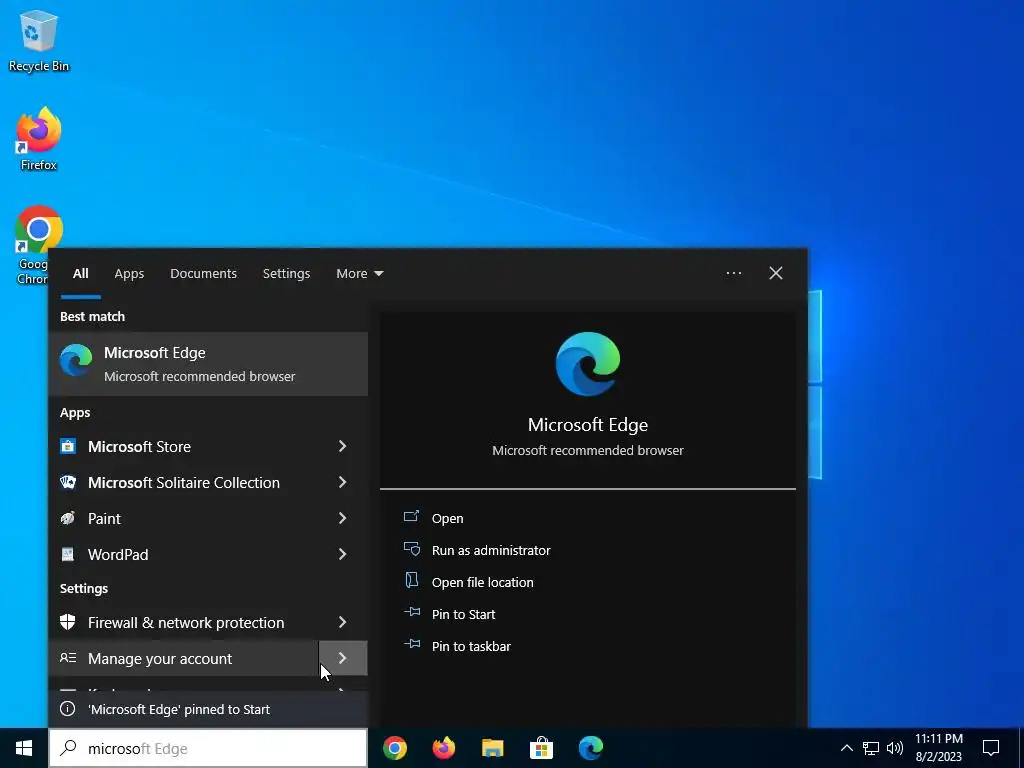Screen dimensions: 1024x768
Task: Choose Run as administrator
Action: [x=491, y=551]
